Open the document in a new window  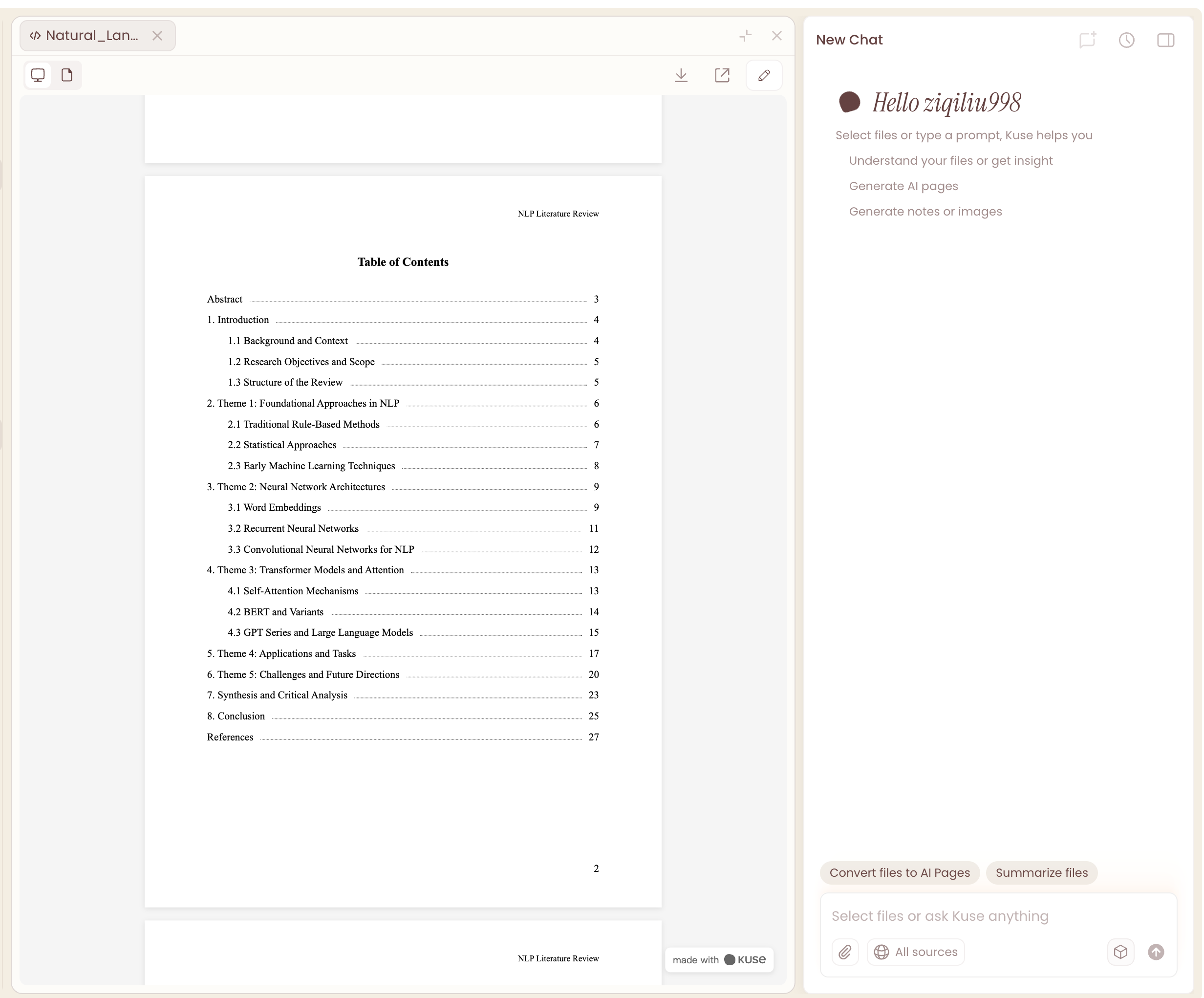coord(722,75)
